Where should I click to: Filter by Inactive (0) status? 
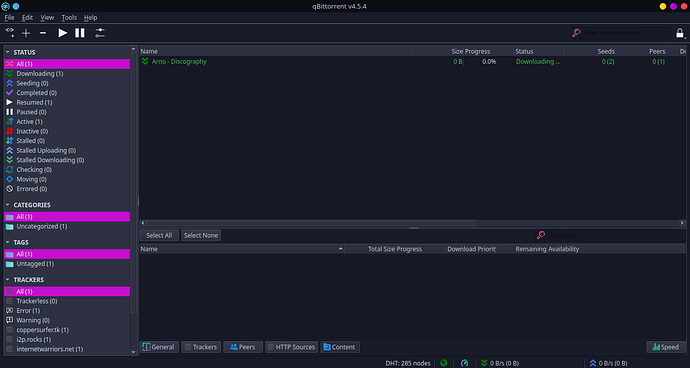click(67, 131)
